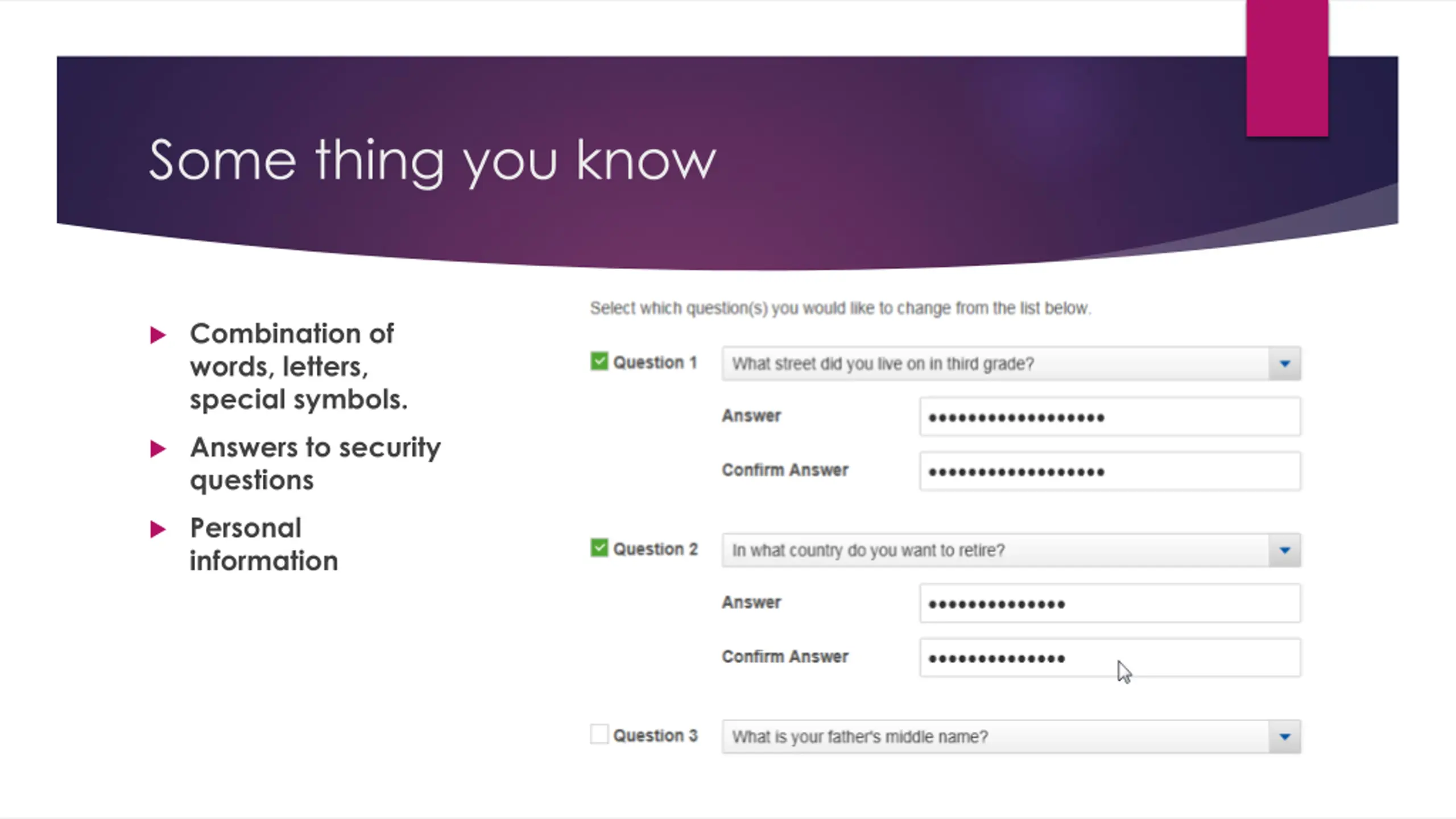Image resolution: width=1456 pixels, height=819 pixels.
Task: Click the Question 1 Answer field
Action: (1110, 417)
